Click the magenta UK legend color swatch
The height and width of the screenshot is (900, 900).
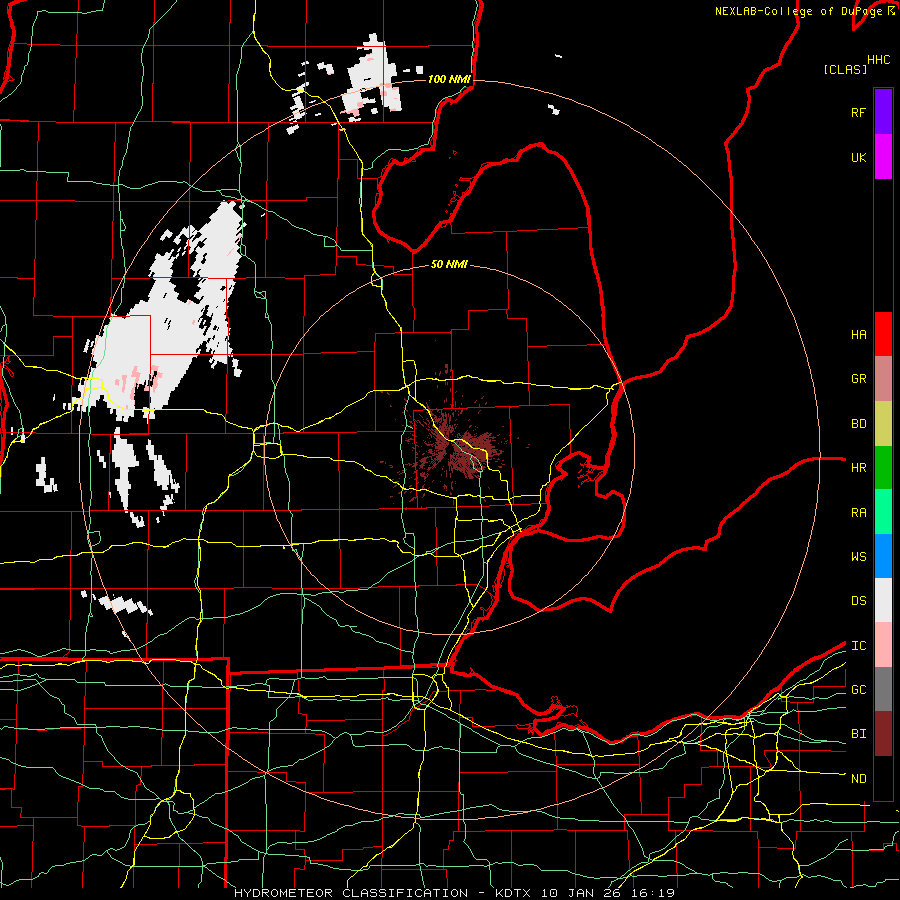[x=883, y=157]
